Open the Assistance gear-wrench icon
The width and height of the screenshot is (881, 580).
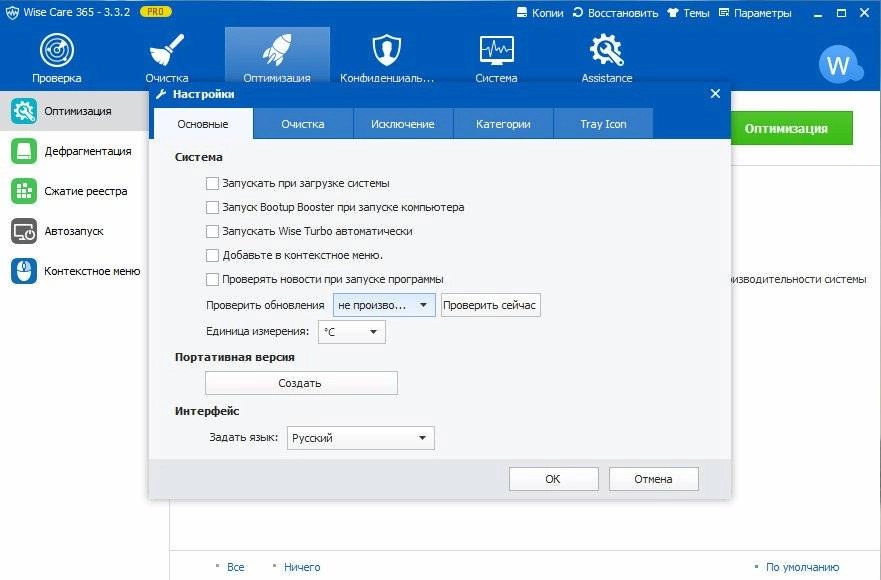(x=607, y=51)
